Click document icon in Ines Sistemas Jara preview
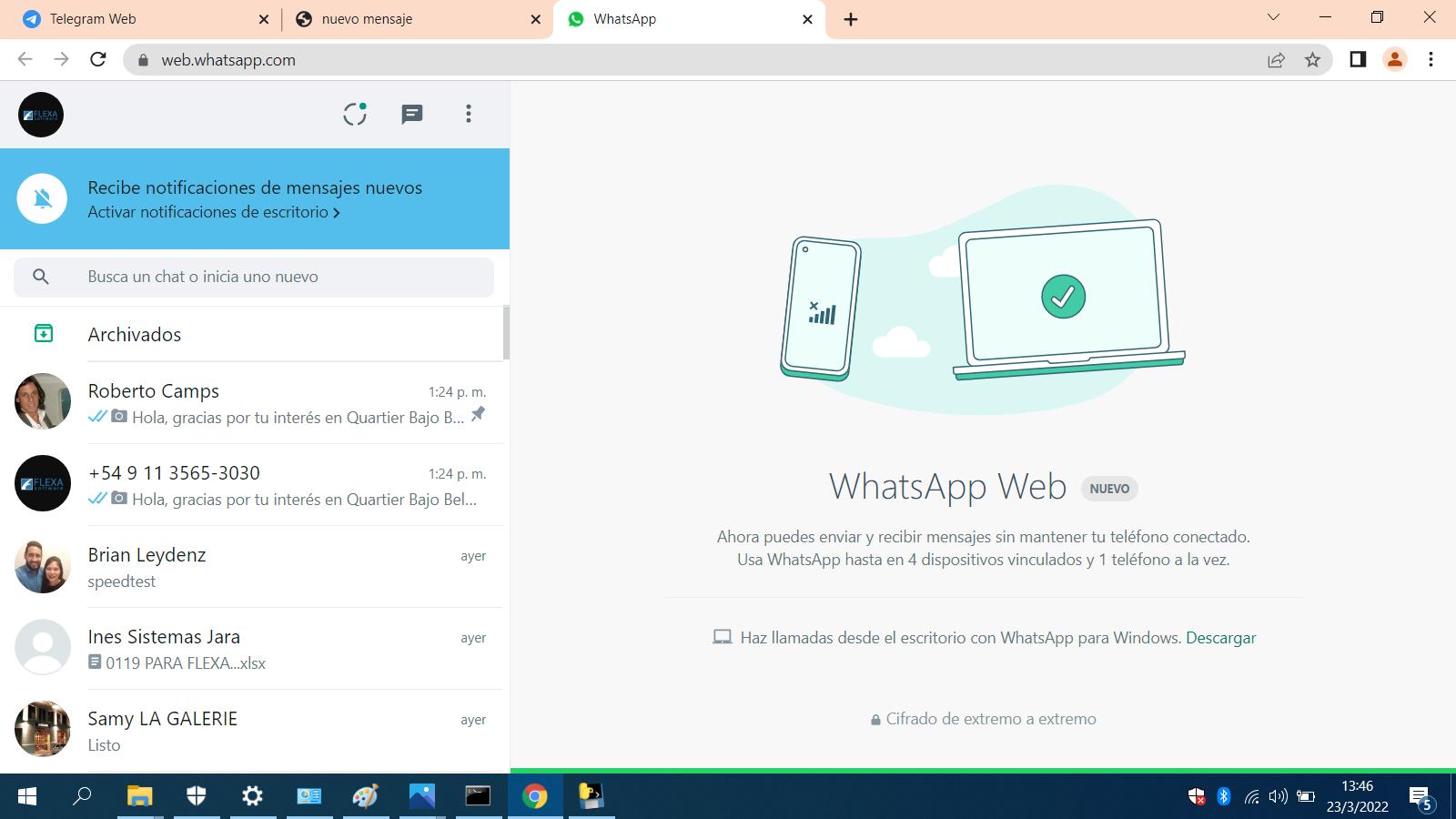 [x=95, y=662]
